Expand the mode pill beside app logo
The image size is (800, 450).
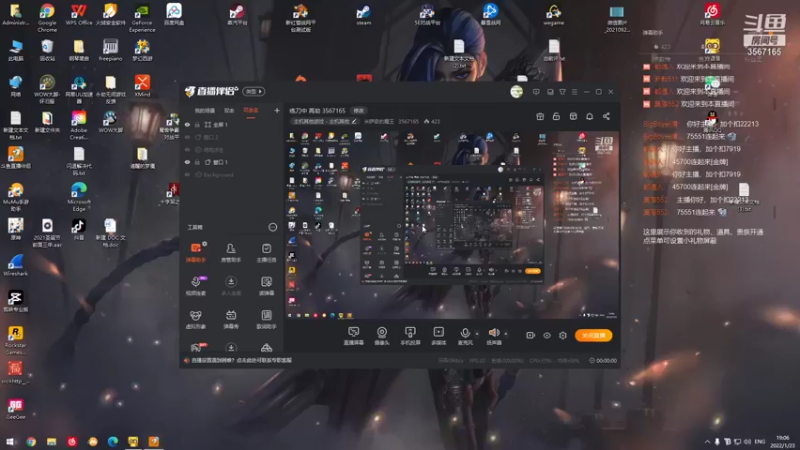click(254, 91)
